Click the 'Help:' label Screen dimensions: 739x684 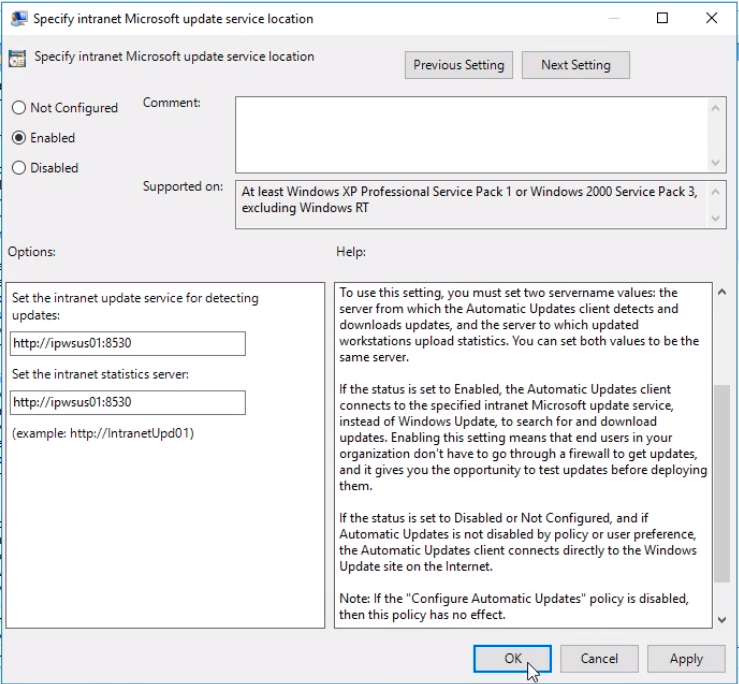coord(351,252)
